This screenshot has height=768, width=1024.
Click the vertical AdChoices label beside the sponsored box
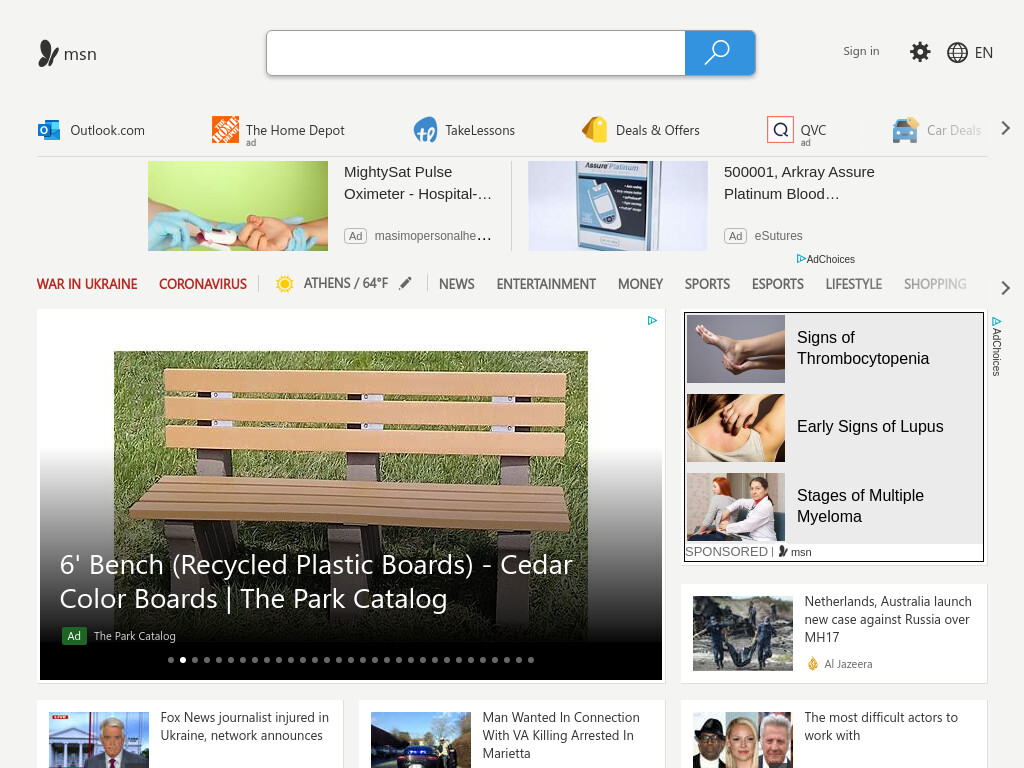click(x=996, y=346)
